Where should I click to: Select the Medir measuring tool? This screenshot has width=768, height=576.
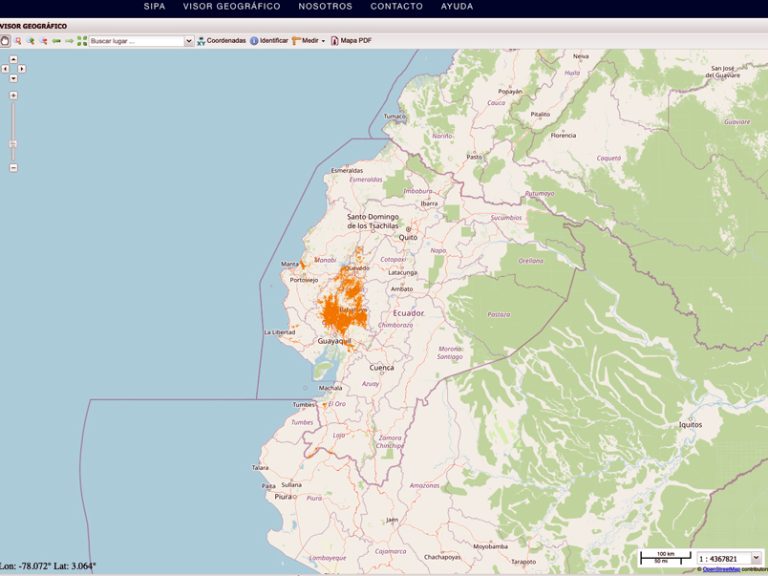pos(305,41)
